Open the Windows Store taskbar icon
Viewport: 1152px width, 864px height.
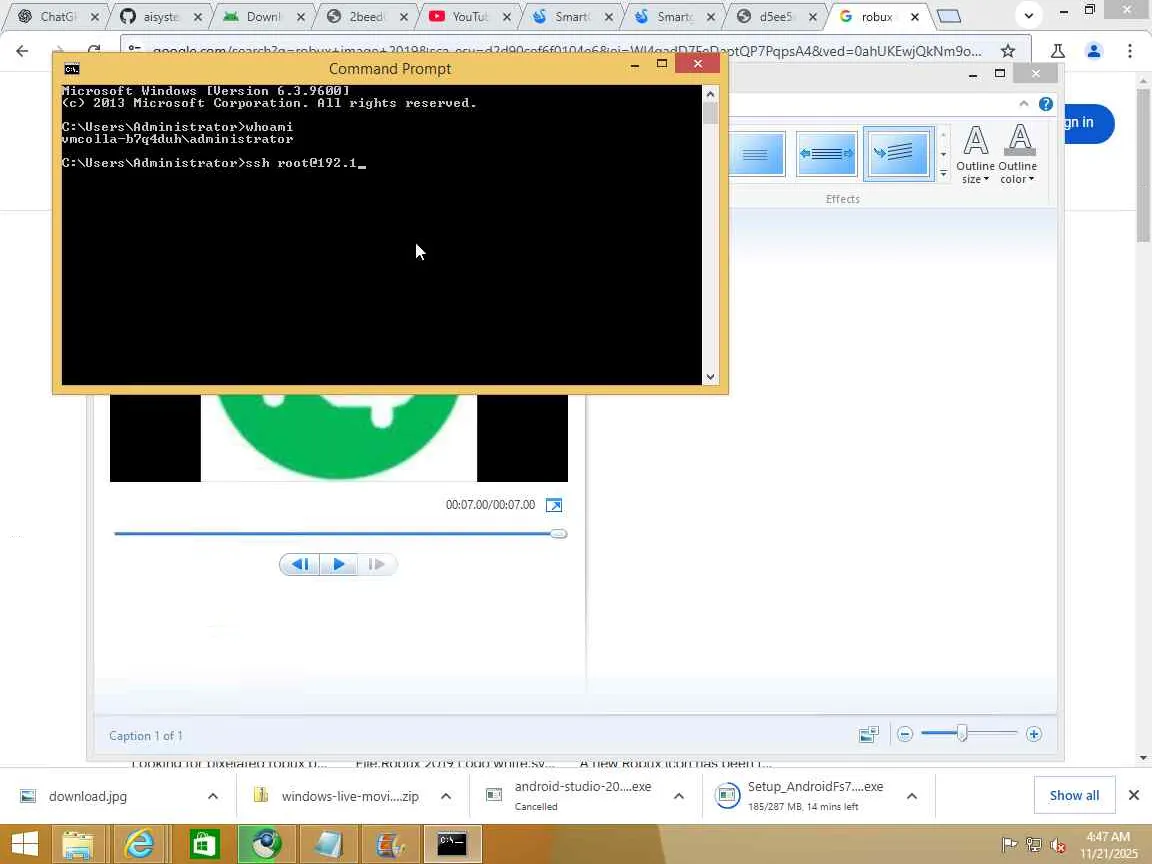coord(204,844)
